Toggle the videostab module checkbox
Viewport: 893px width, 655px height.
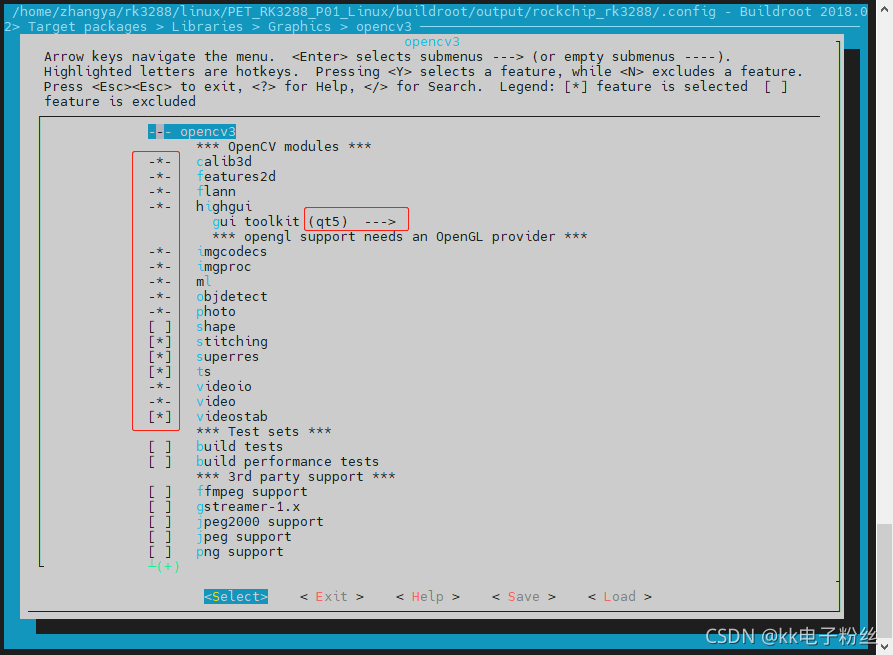(159, 417)
